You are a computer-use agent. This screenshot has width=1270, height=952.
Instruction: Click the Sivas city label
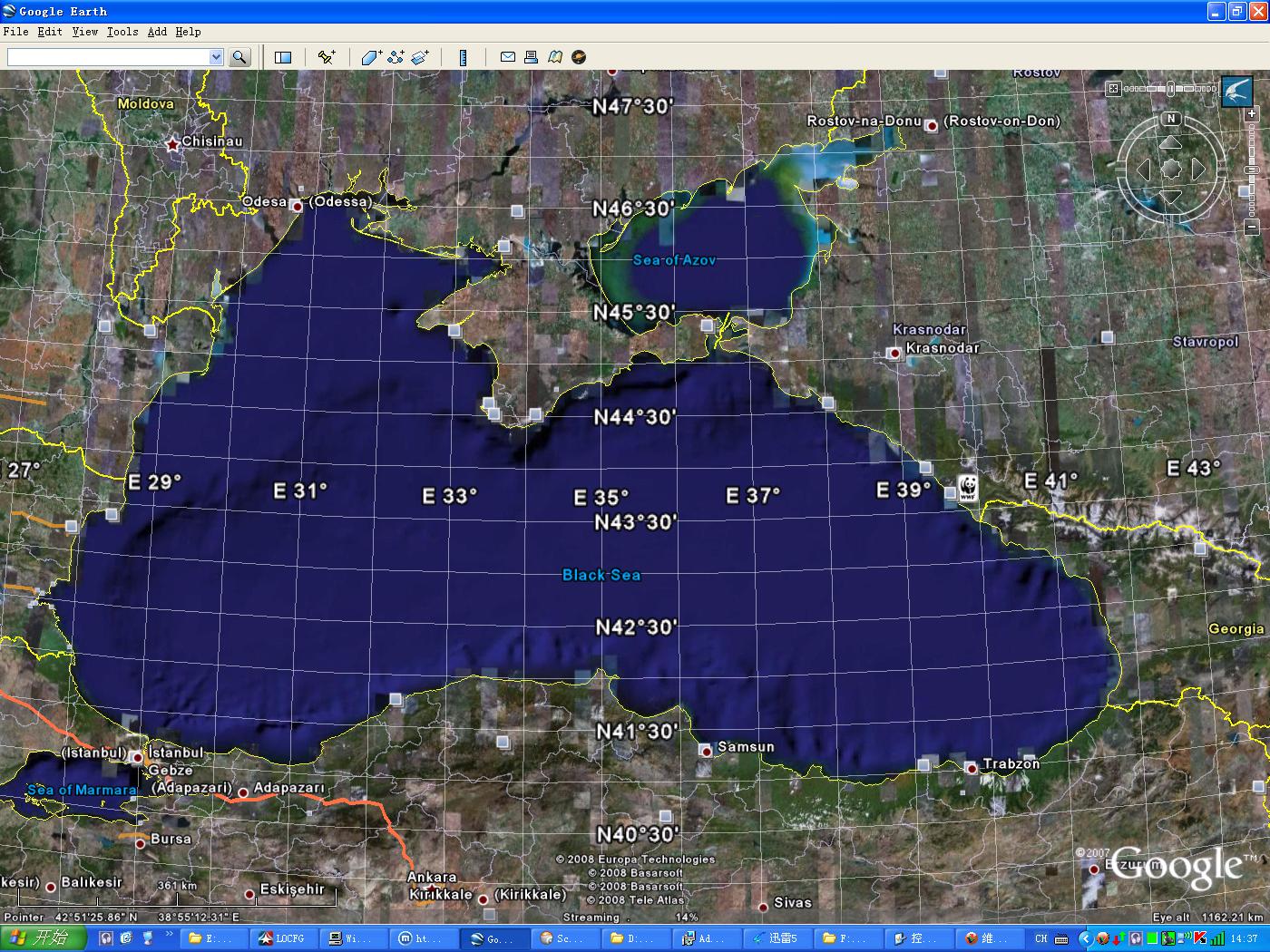[793, 902]
